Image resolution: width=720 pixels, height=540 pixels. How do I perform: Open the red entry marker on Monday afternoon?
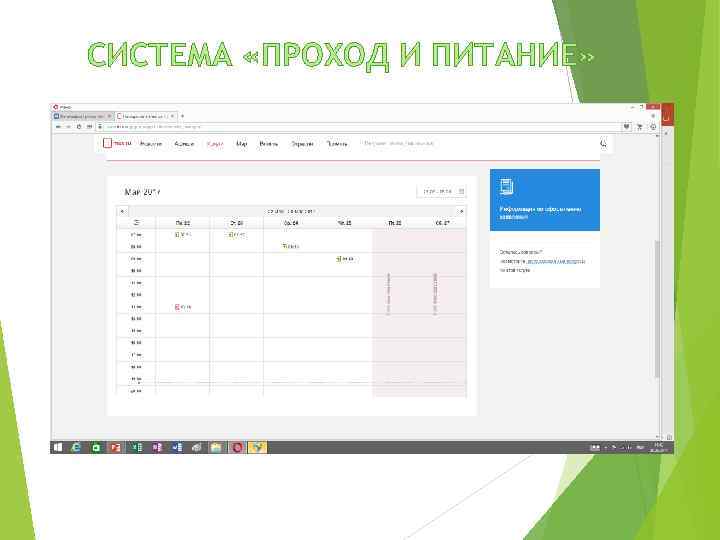click(x=177, y=307)
